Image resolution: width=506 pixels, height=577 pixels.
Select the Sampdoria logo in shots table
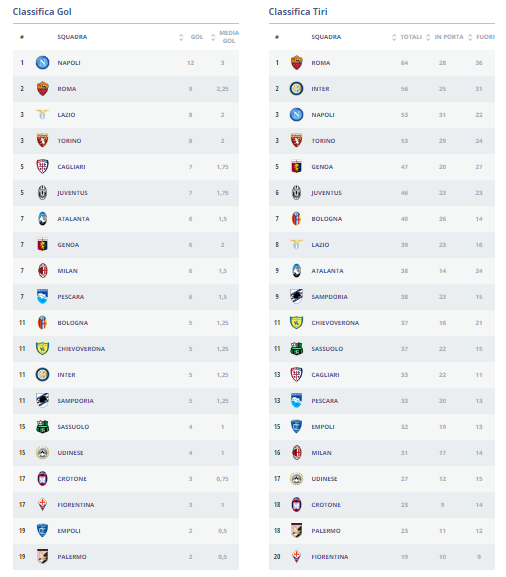point(297,297)
